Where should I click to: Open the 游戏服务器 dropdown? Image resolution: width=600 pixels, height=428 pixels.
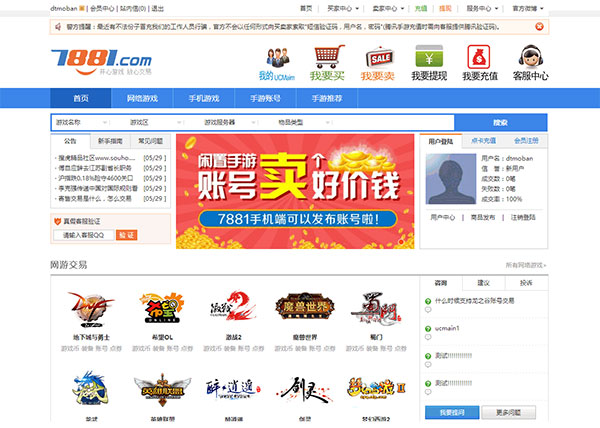229,122
